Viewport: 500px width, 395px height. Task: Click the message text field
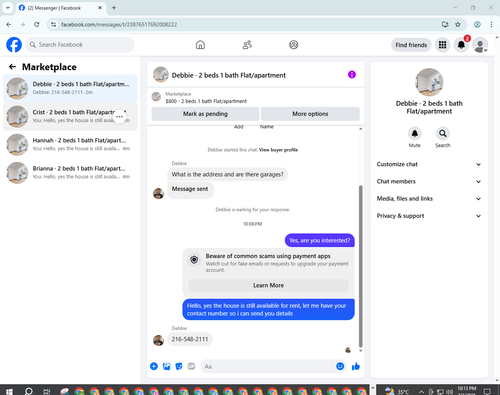(x=267, y=366)
